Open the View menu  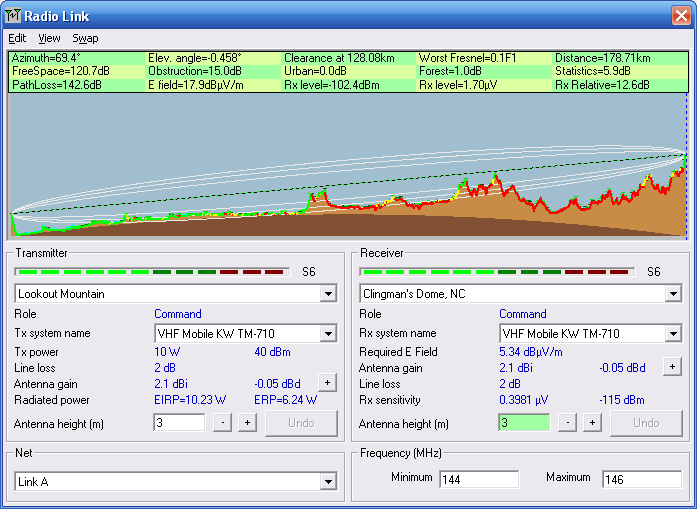(x=49, y=38)
